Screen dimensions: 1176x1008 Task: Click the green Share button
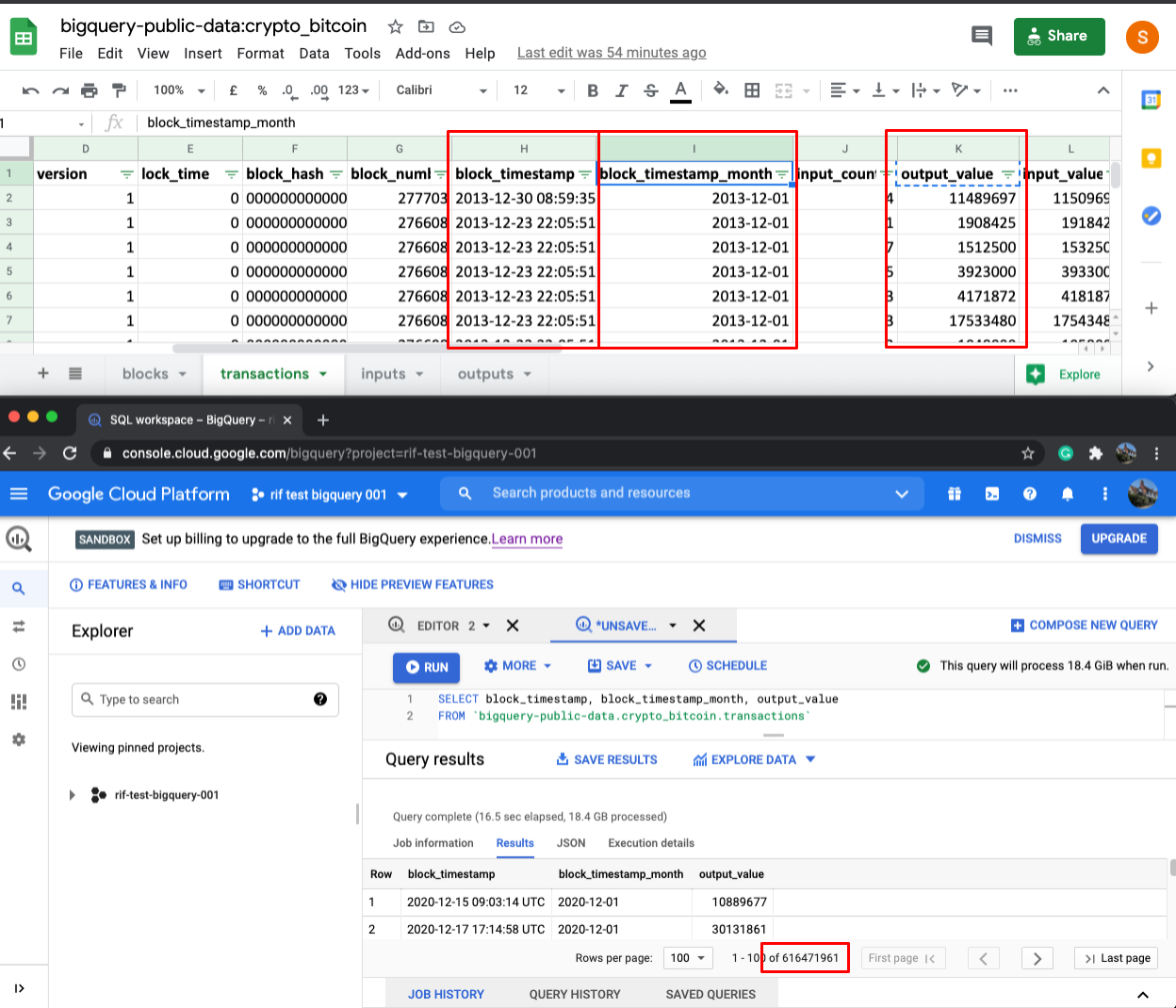1059,36
